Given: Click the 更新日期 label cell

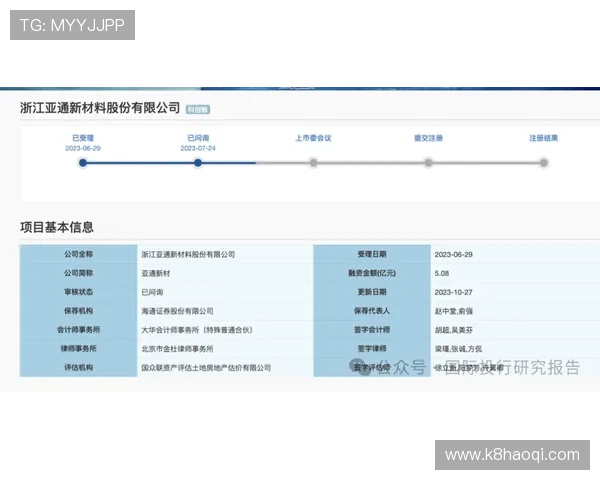Looking at the screenshot, I should tap(372, 292).
